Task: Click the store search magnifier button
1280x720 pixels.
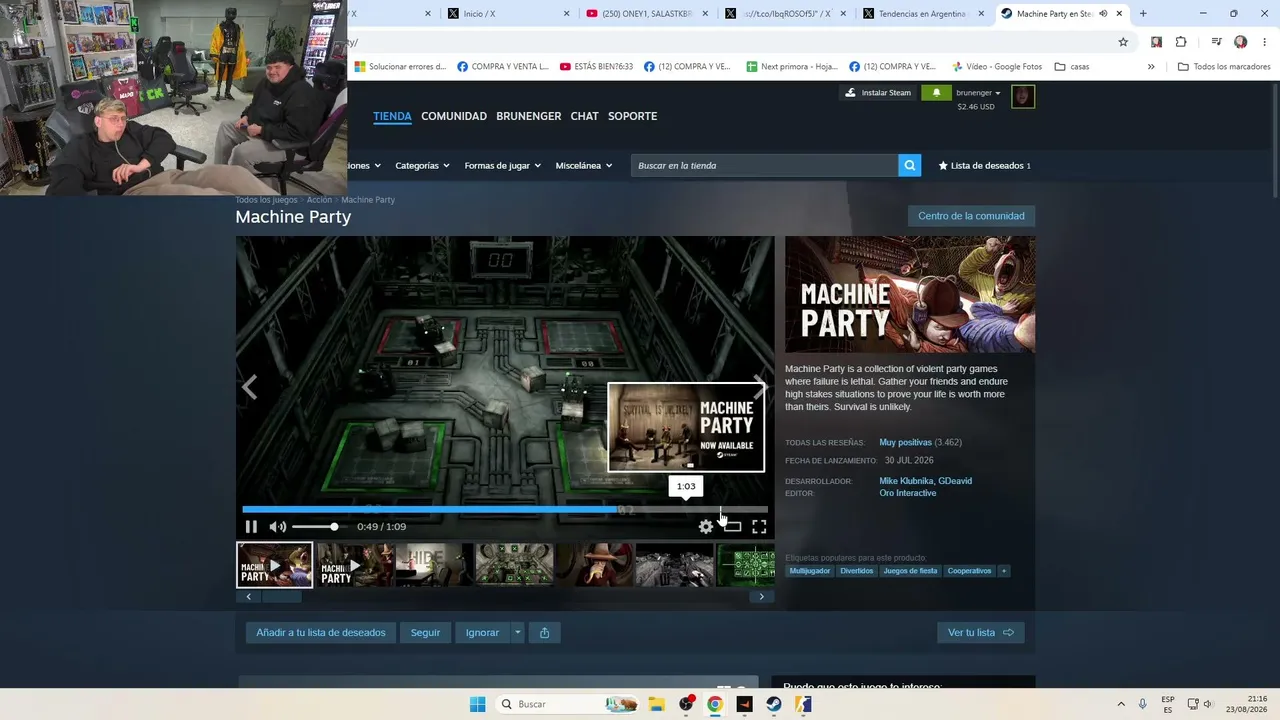Action: (x=909, y=166)
